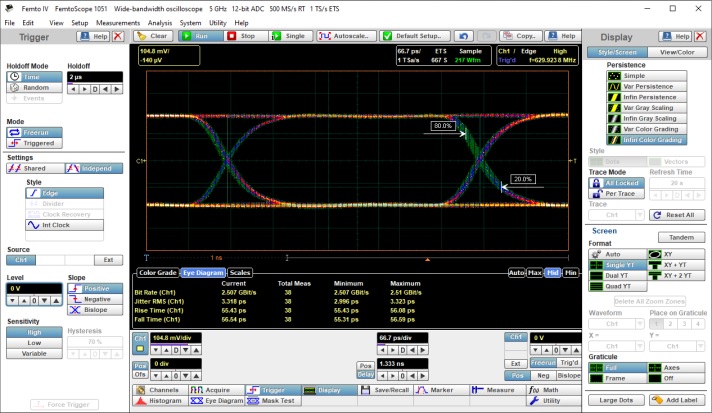Select Random holdoff mode
Viewport: 712px width, 413px height.
click(x=35, y=87)
